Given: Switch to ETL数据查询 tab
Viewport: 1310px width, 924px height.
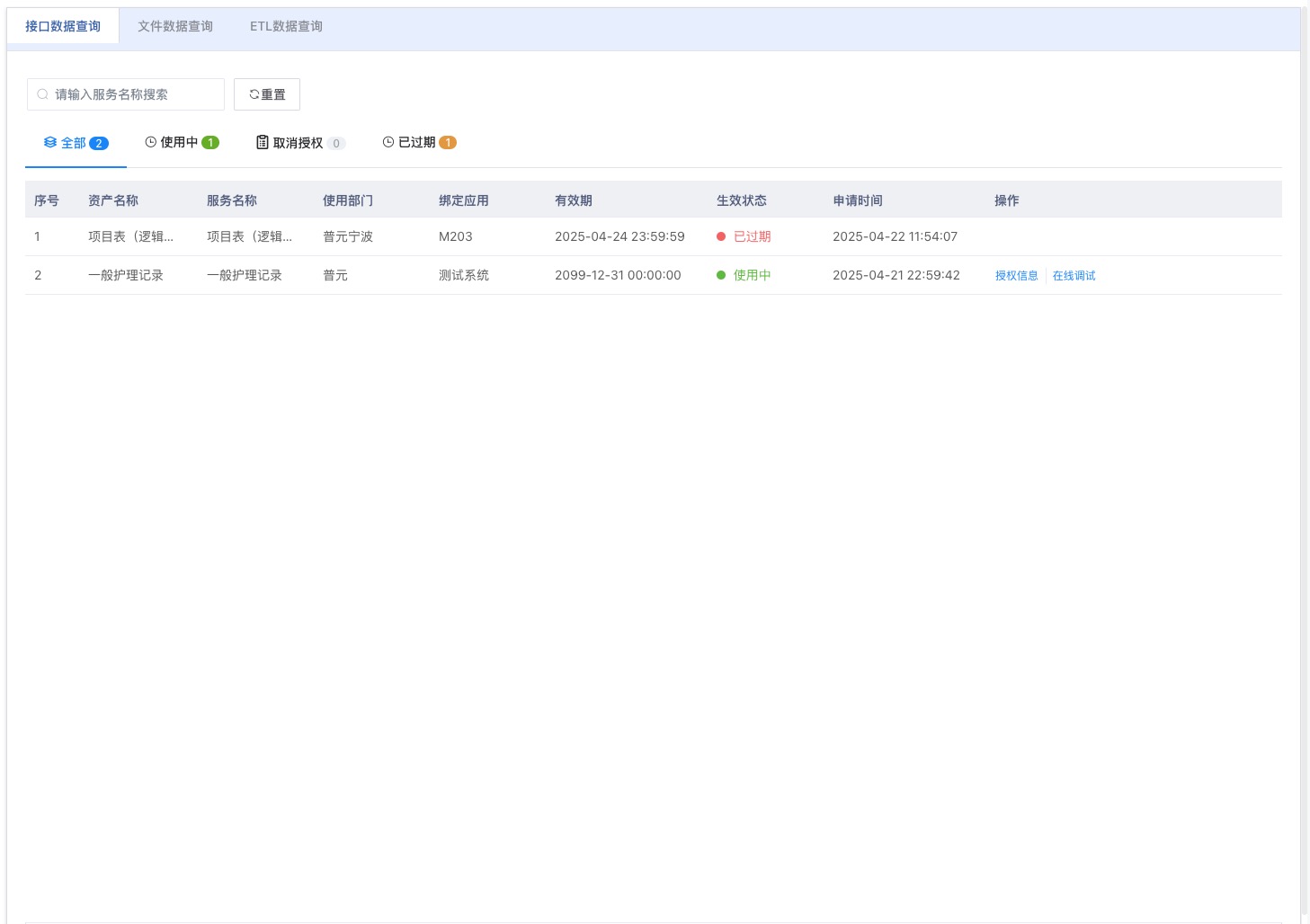Looking at the screenshot, I should (286, 27).
